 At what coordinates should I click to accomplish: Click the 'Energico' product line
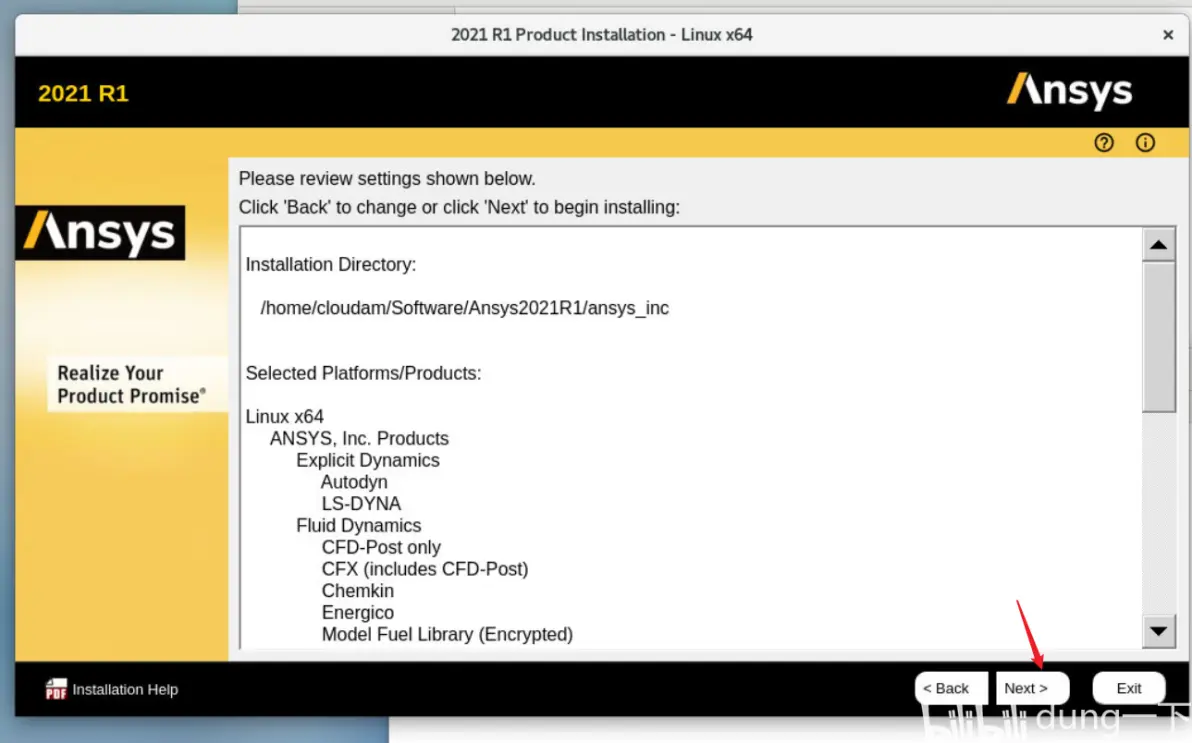(357, 612)
